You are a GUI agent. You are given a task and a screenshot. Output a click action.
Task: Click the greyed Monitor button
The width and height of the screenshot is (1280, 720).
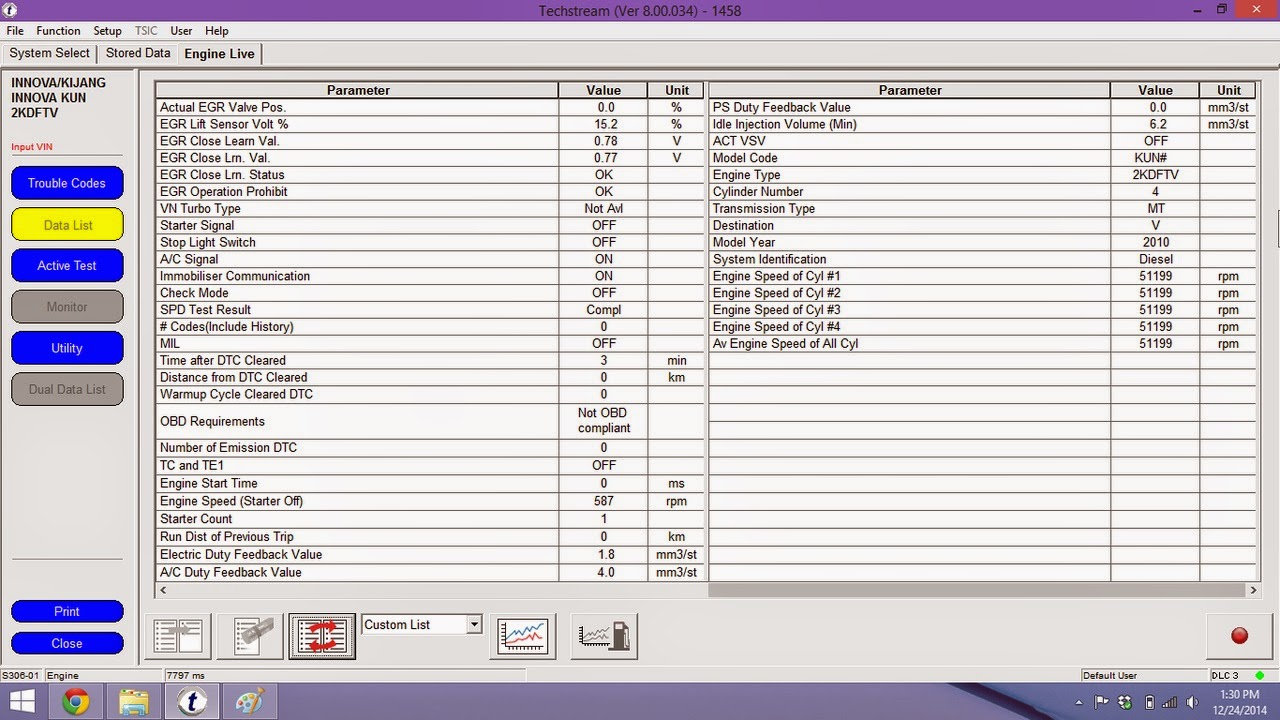(x=67, y=307)
